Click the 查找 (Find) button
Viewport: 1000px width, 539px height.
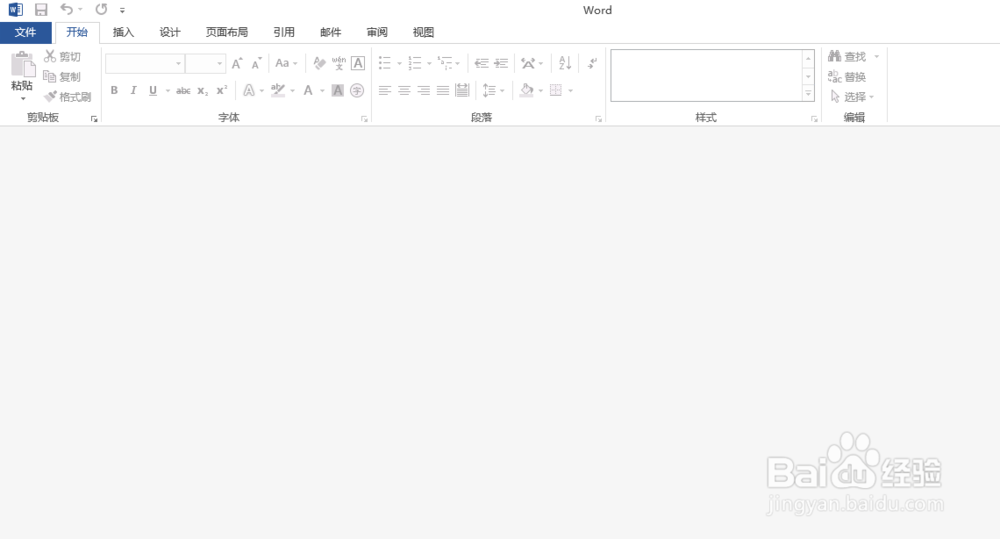click(847, 57)
